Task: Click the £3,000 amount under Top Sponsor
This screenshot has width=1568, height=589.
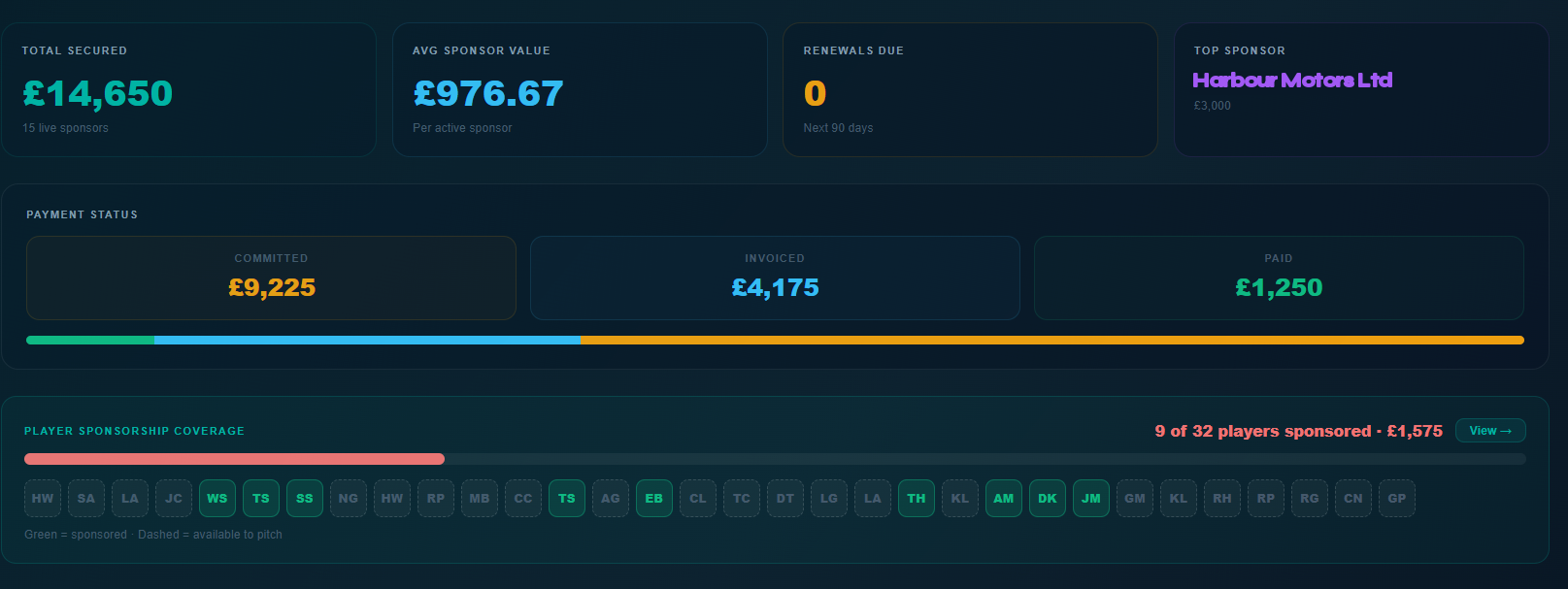Action: [x=1212, y=106]
